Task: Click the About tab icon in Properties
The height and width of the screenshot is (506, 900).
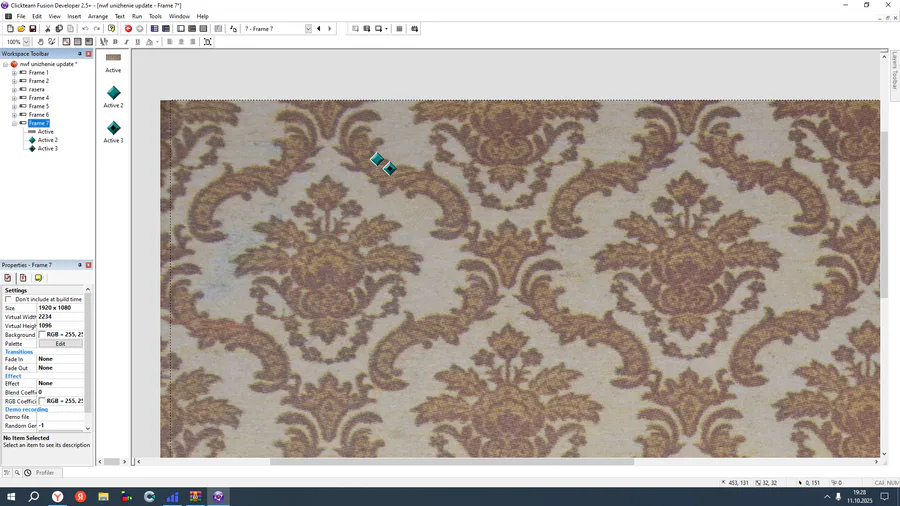Action: click(x=38, y=278)
